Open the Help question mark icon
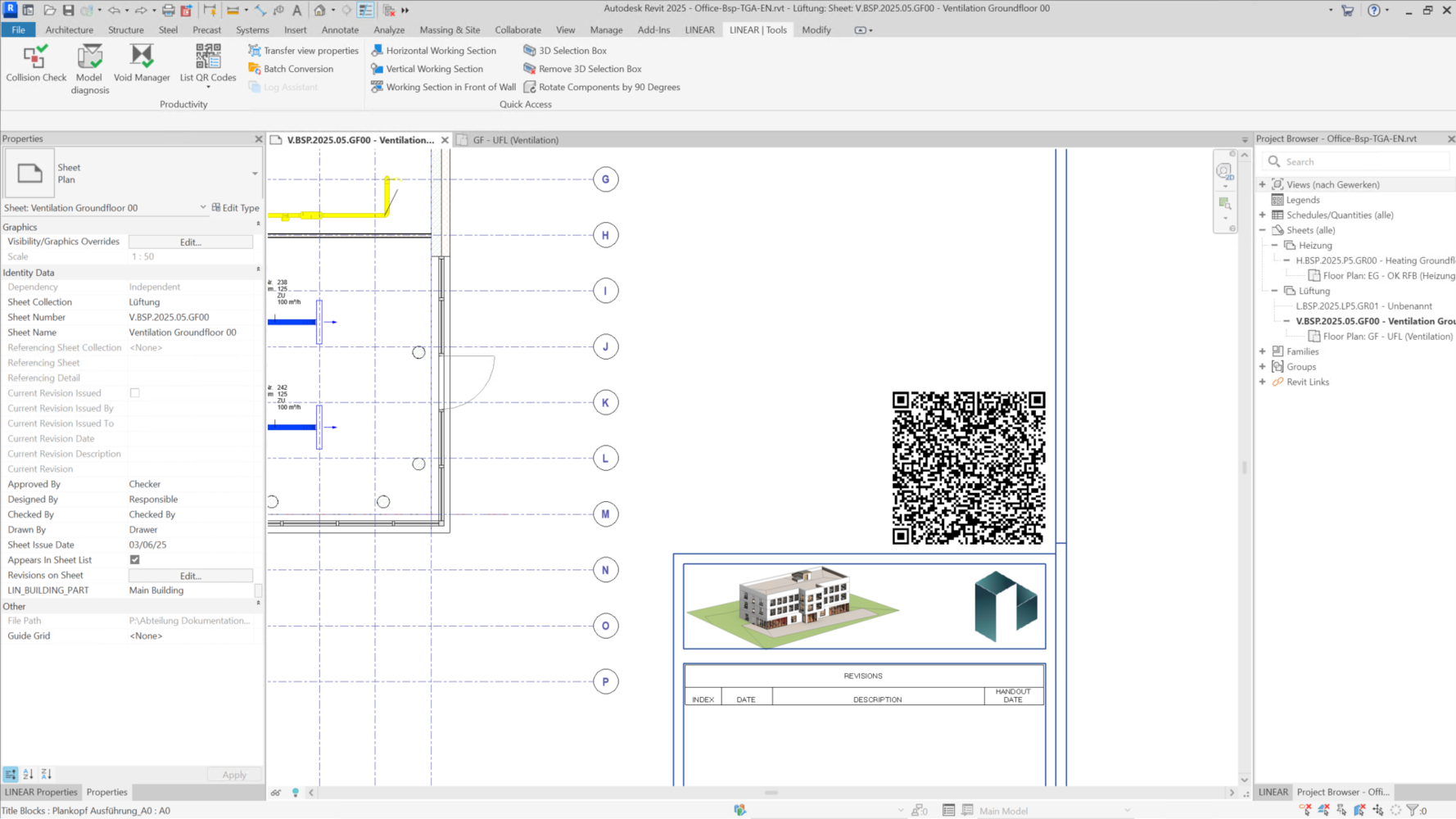Viewport: 1456px width, 819px height. [1373, 10]
